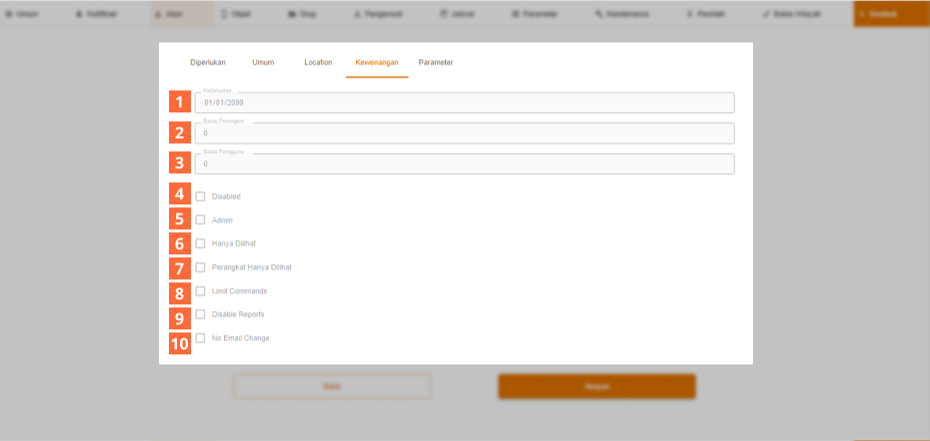Screen dimensions: 930x441
Task: Click the Kadaluarsa date field
Action: 464,103
